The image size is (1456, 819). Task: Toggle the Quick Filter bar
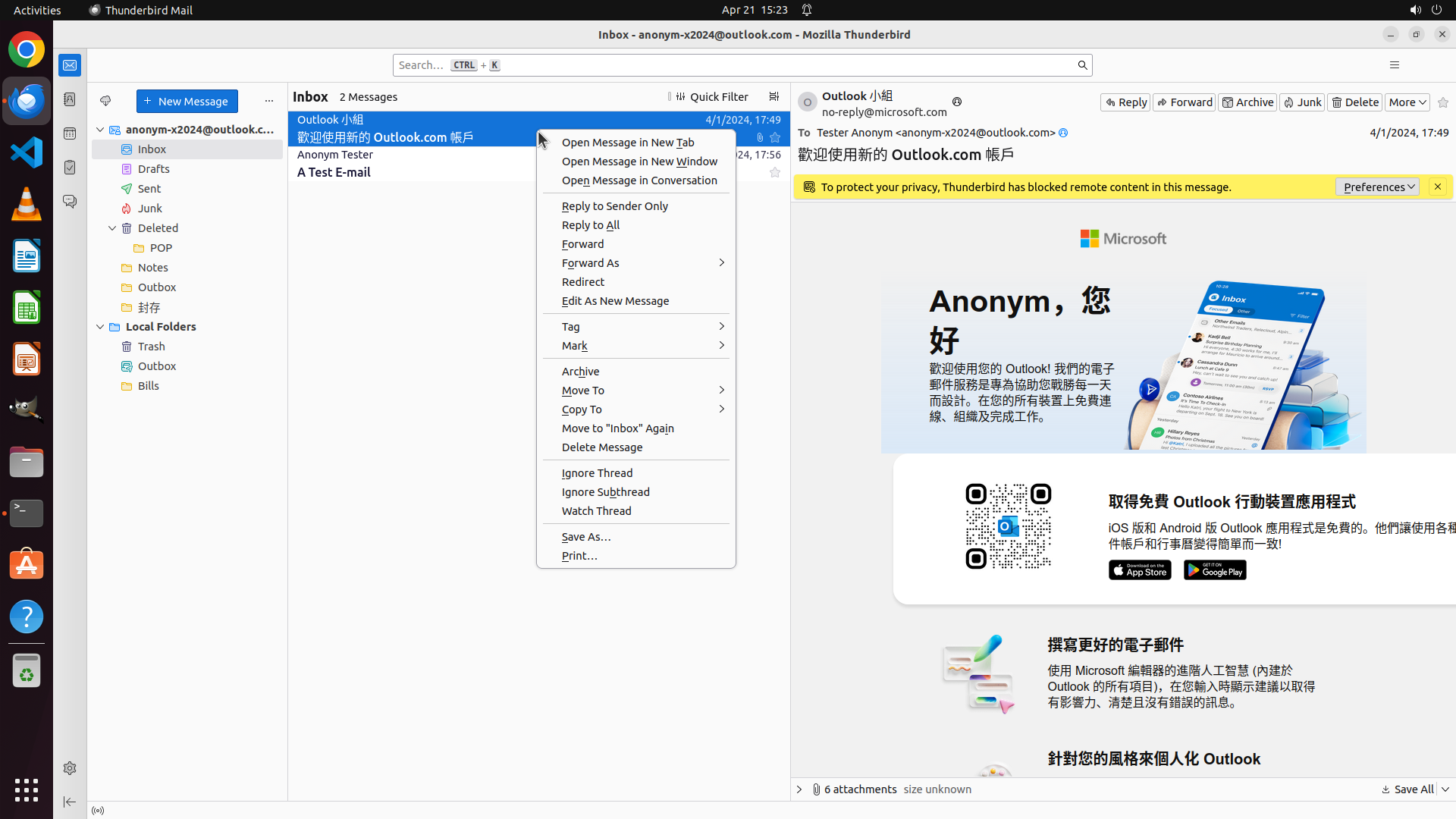[711, 97]
